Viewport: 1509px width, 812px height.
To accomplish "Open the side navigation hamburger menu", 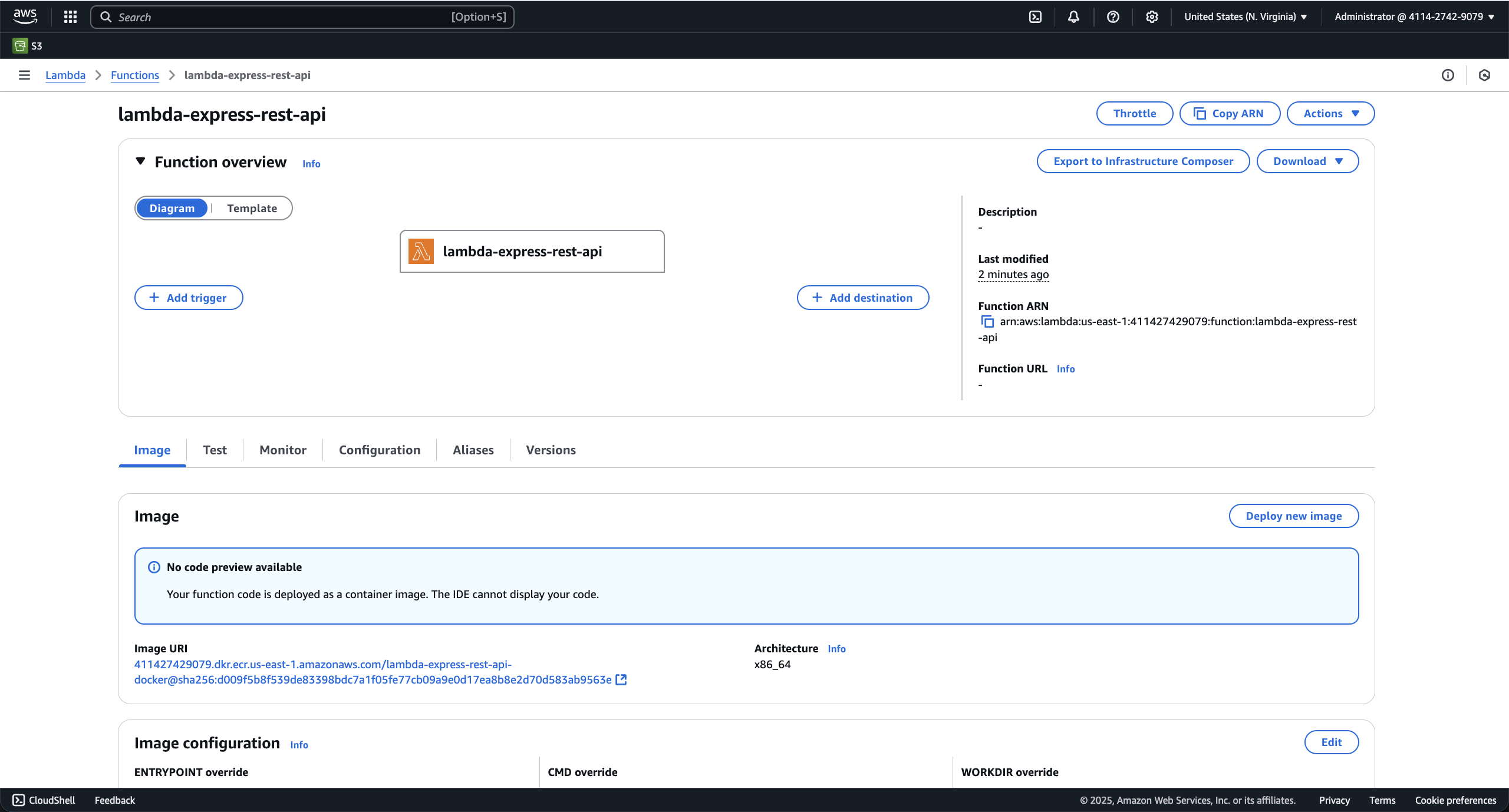I will tap(24, 75).
